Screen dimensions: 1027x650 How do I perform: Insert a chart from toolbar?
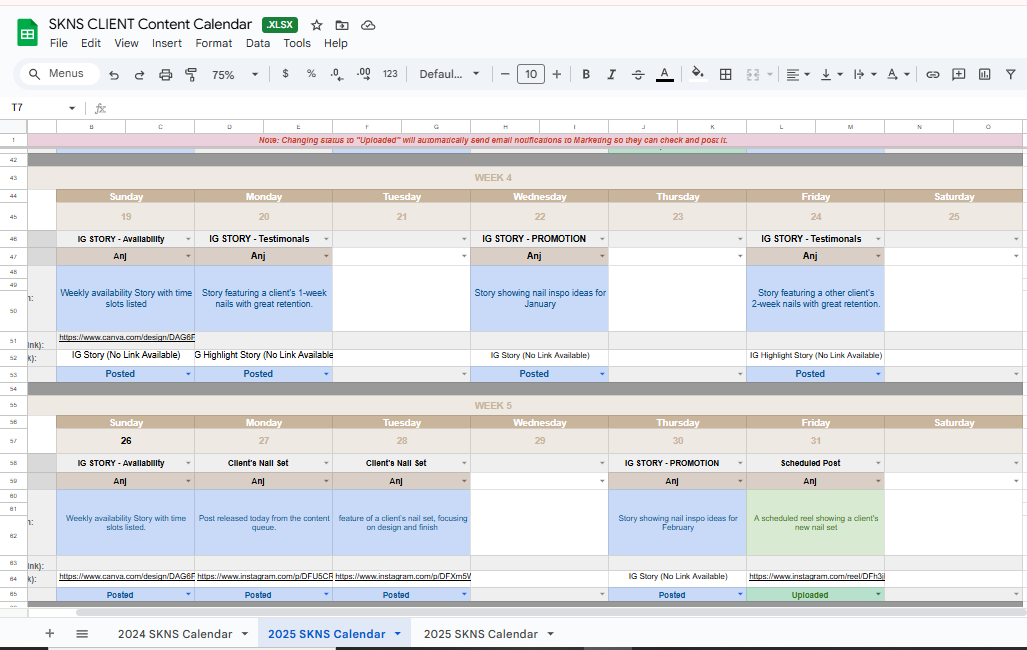[x=984, y=74]
